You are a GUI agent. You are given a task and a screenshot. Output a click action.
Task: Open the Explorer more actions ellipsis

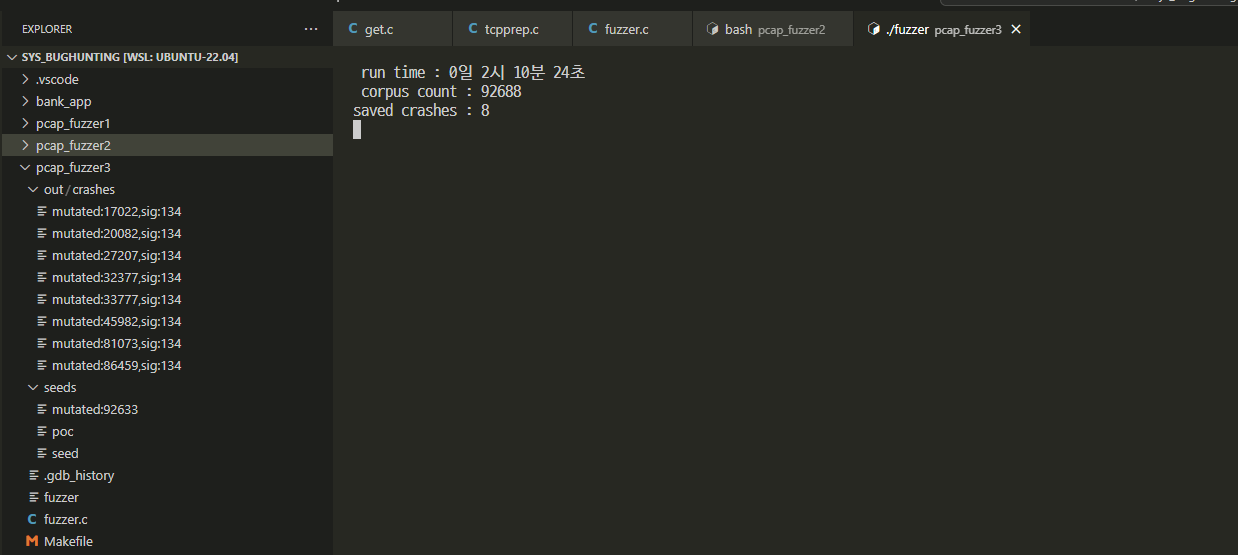pos(311,29)
